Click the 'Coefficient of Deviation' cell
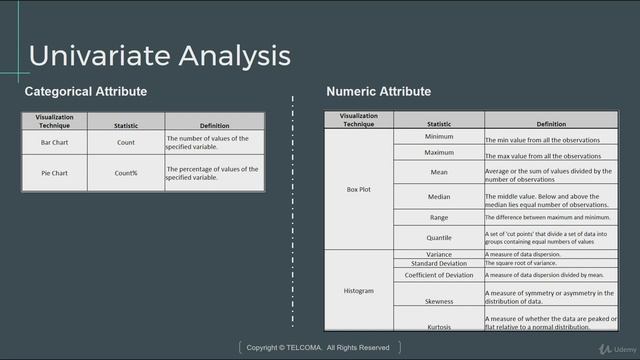The width and height of the screenshot is (640, 360). pos(439,275)
